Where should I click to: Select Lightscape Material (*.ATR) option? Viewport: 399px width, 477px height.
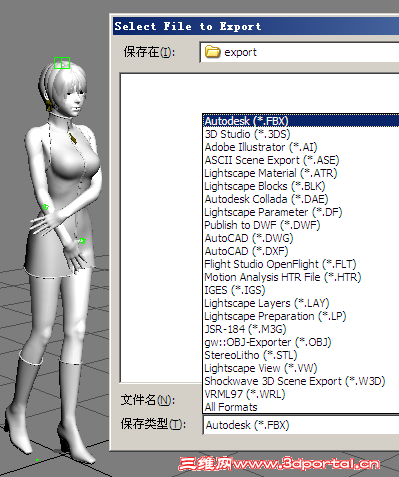(x=301, y=173)
